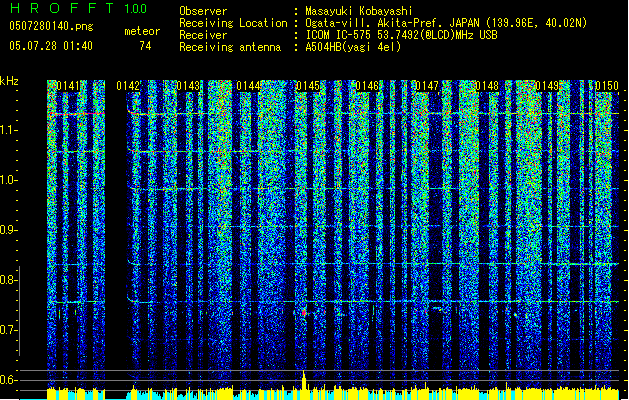Click the 1.1 frequency axis label

point(9,130)
